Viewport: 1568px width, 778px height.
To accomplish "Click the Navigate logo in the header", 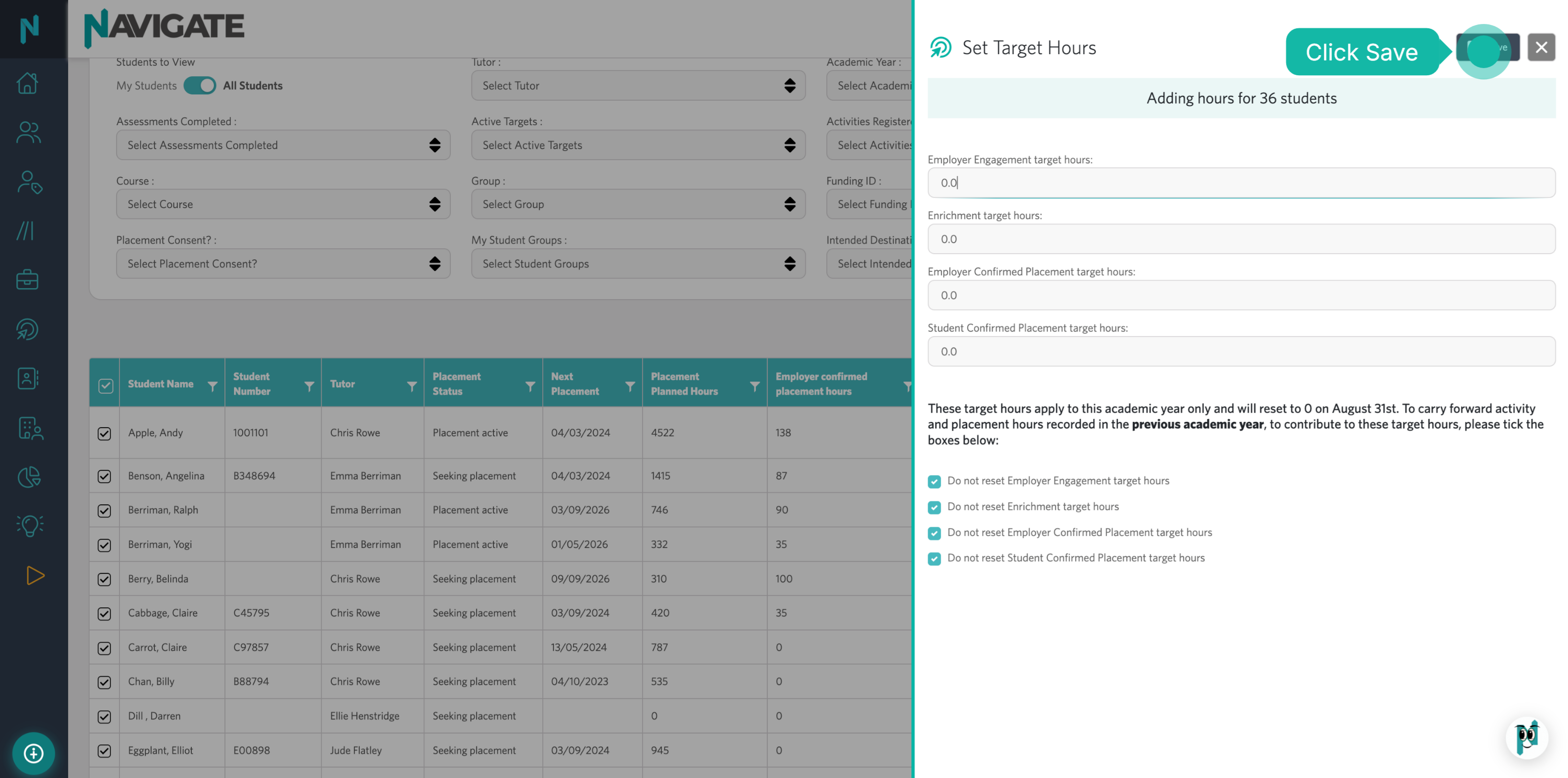I will click(164, 28).
